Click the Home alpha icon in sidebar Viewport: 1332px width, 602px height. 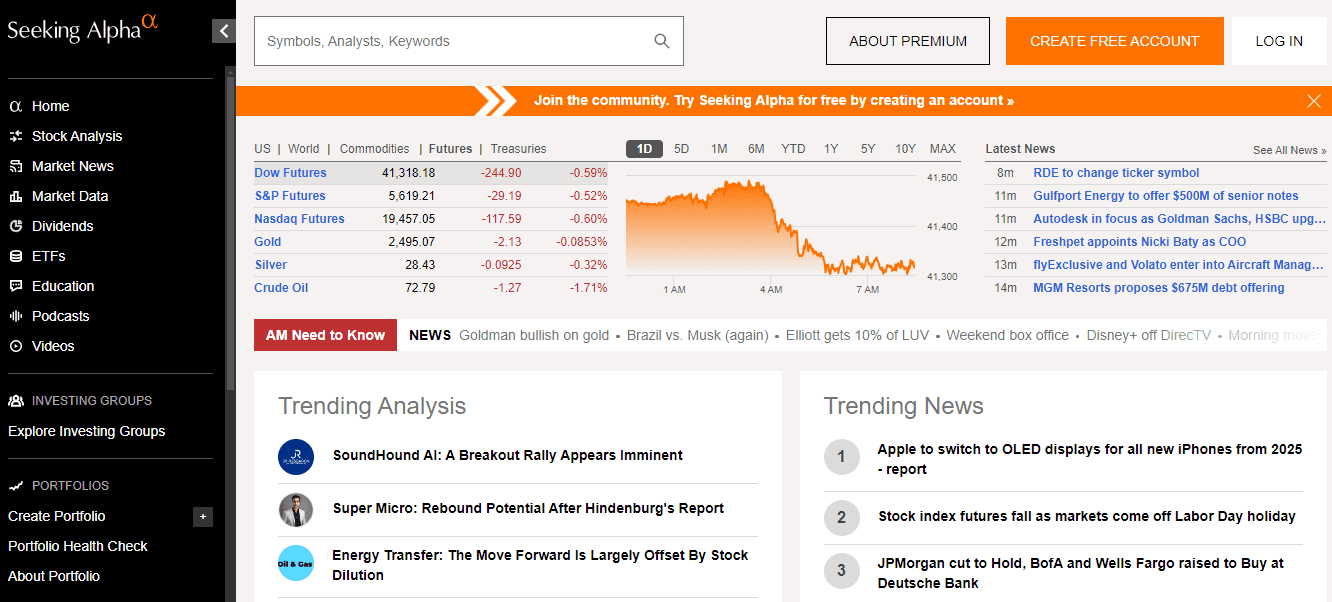16,106
